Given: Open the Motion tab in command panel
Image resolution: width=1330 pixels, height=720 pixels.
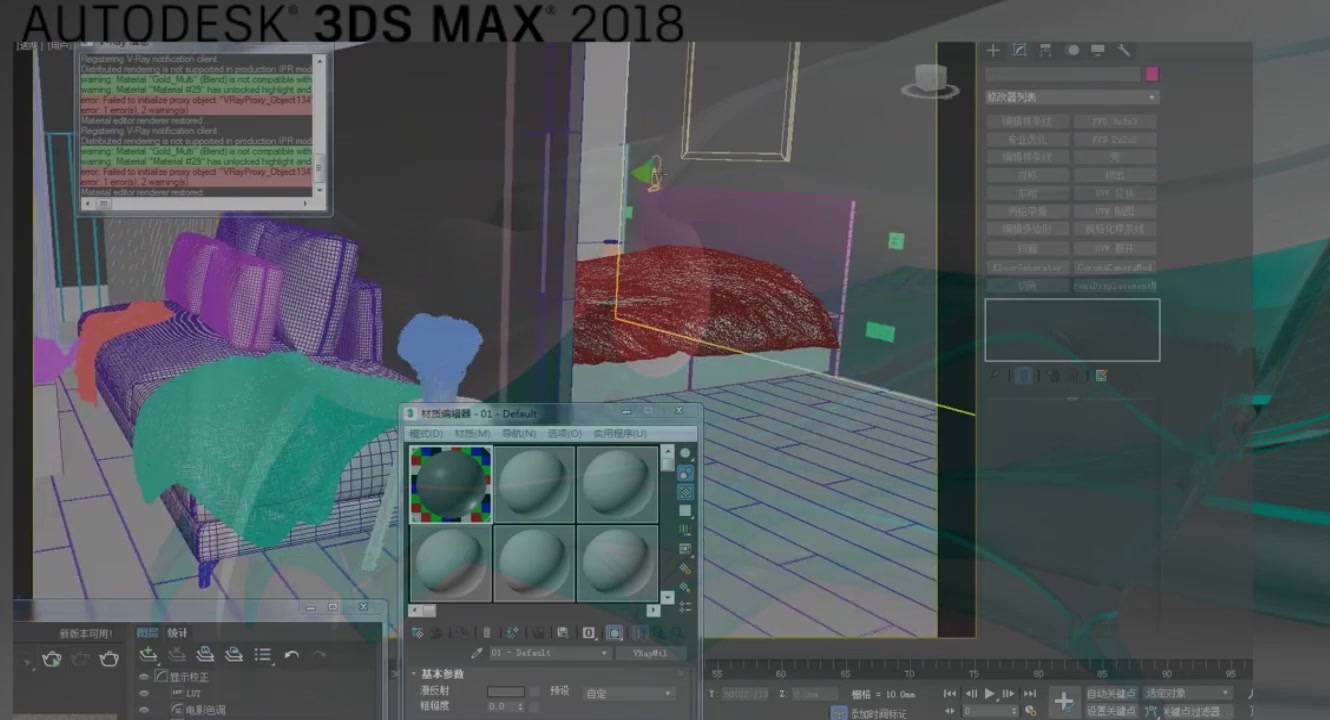Looking at the screenshot, I should pos(1072,50).
